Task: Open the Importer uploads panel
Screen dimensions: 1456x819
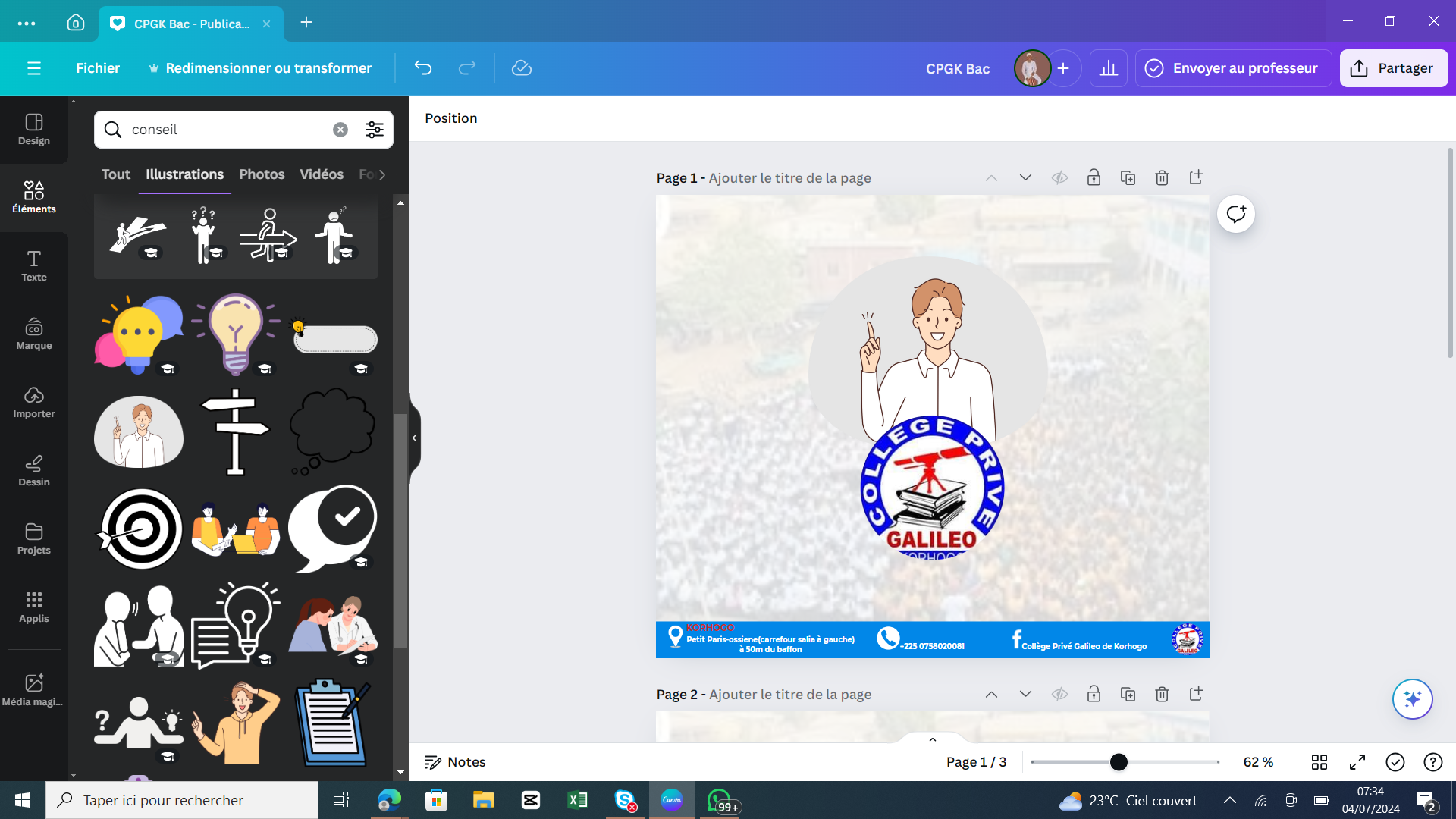Action: coord(34,403)
